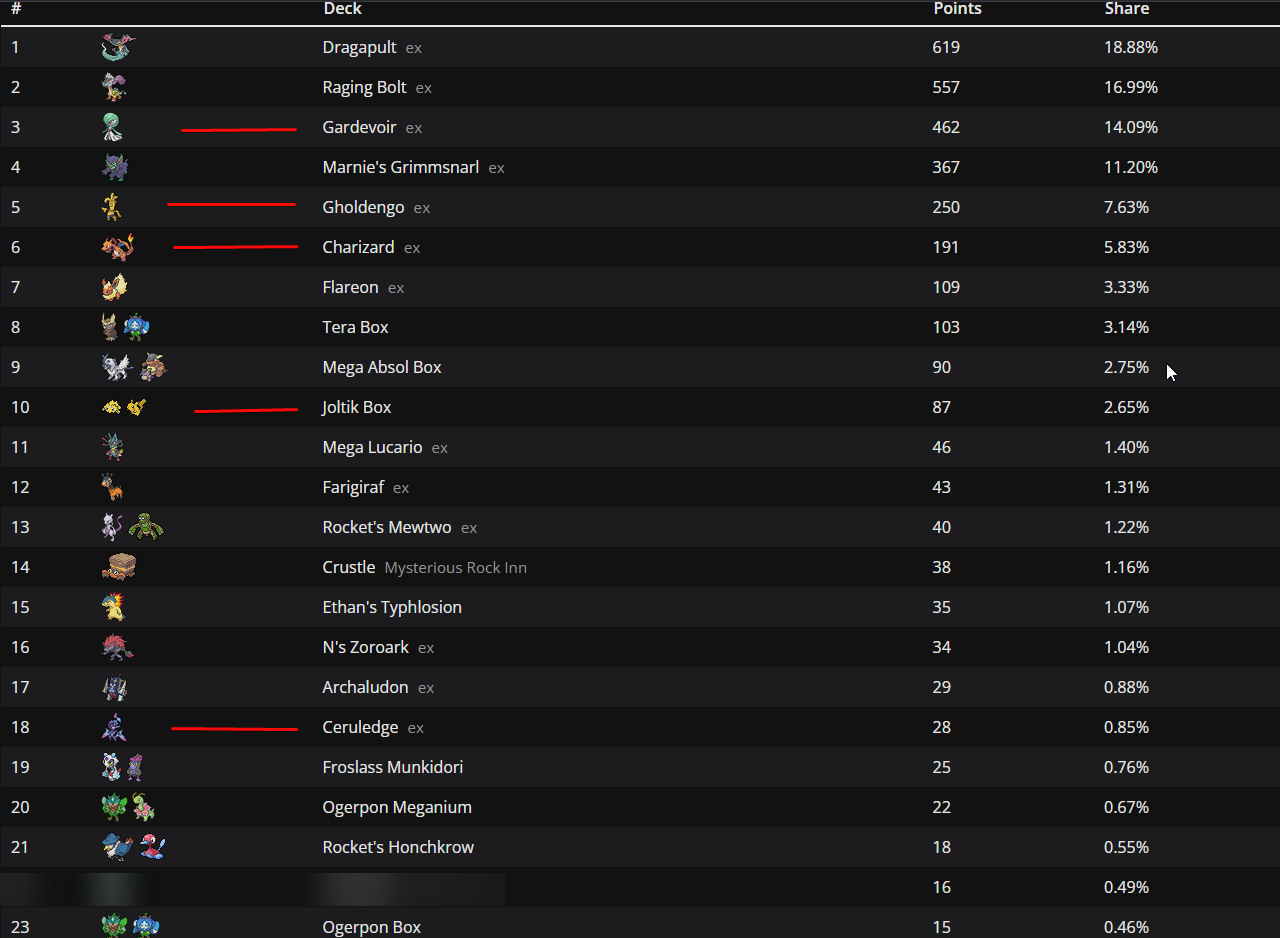
Task: Click the Archaludon sprite icon
Action: click(115, 687)
